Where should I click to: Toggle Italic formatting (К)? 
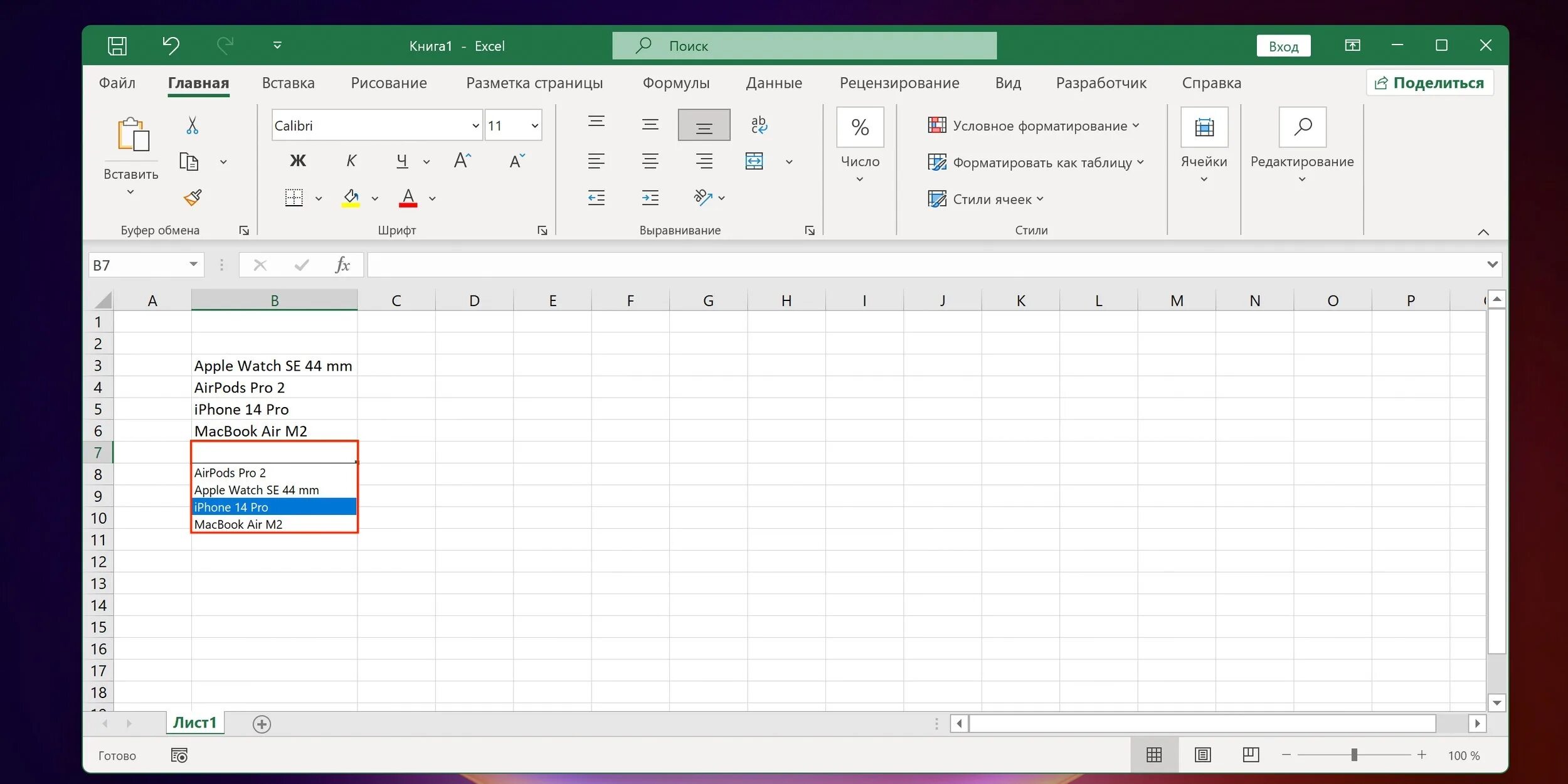point(351,161)
